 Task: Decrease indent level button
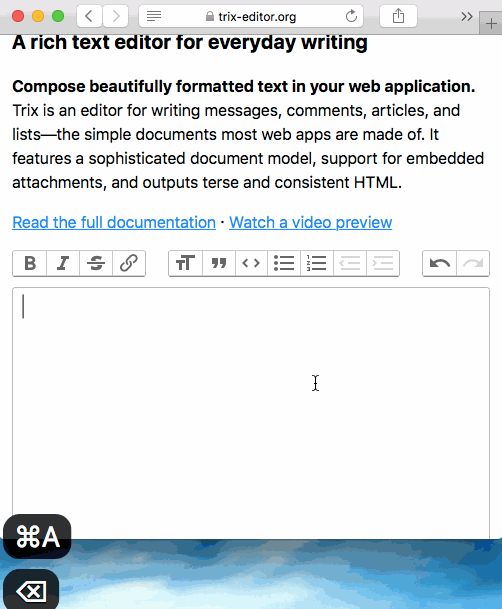[x=350, y=263]
